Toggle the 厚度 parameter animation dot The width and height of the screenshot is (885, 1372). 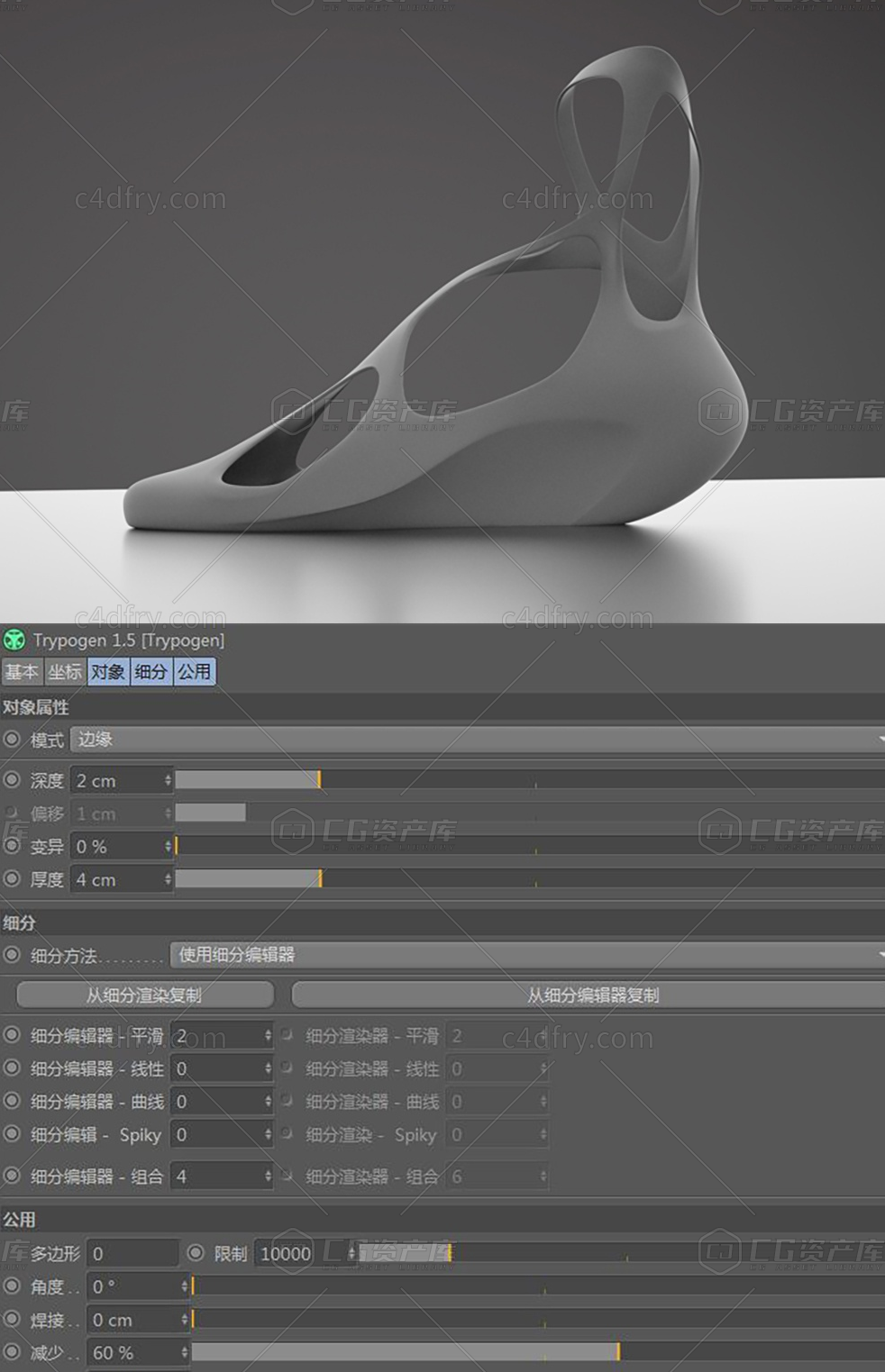pos(12,878)
